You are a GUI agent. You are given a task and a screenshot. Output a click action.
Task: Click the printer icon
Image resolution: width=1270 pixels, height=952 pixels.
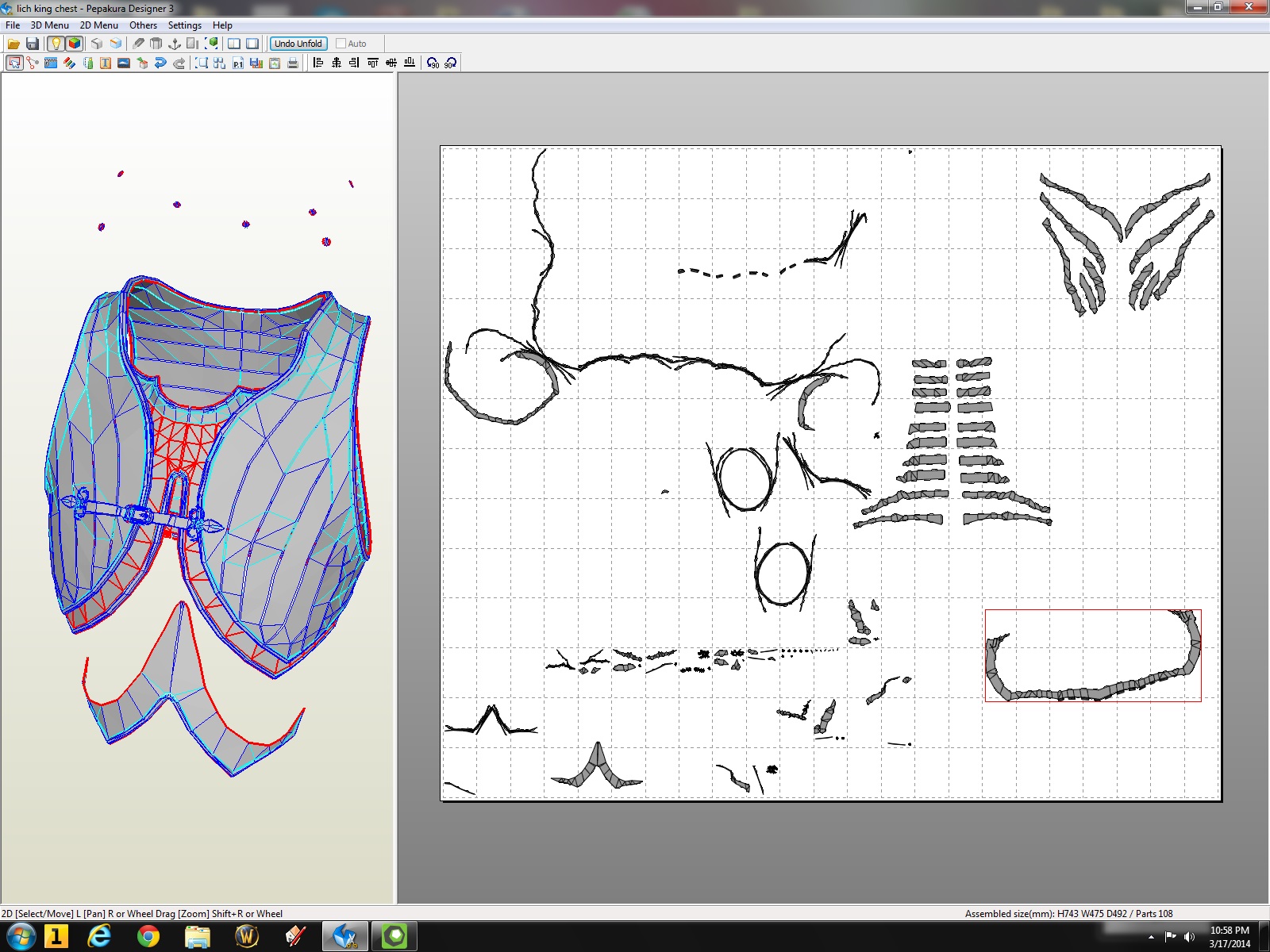pyautogui.click(x=293, y=63)
